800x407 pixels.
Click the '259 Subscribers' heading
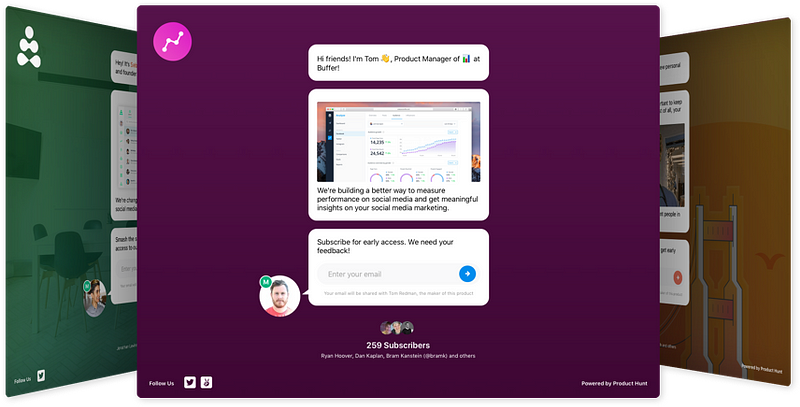pos(398,345)
